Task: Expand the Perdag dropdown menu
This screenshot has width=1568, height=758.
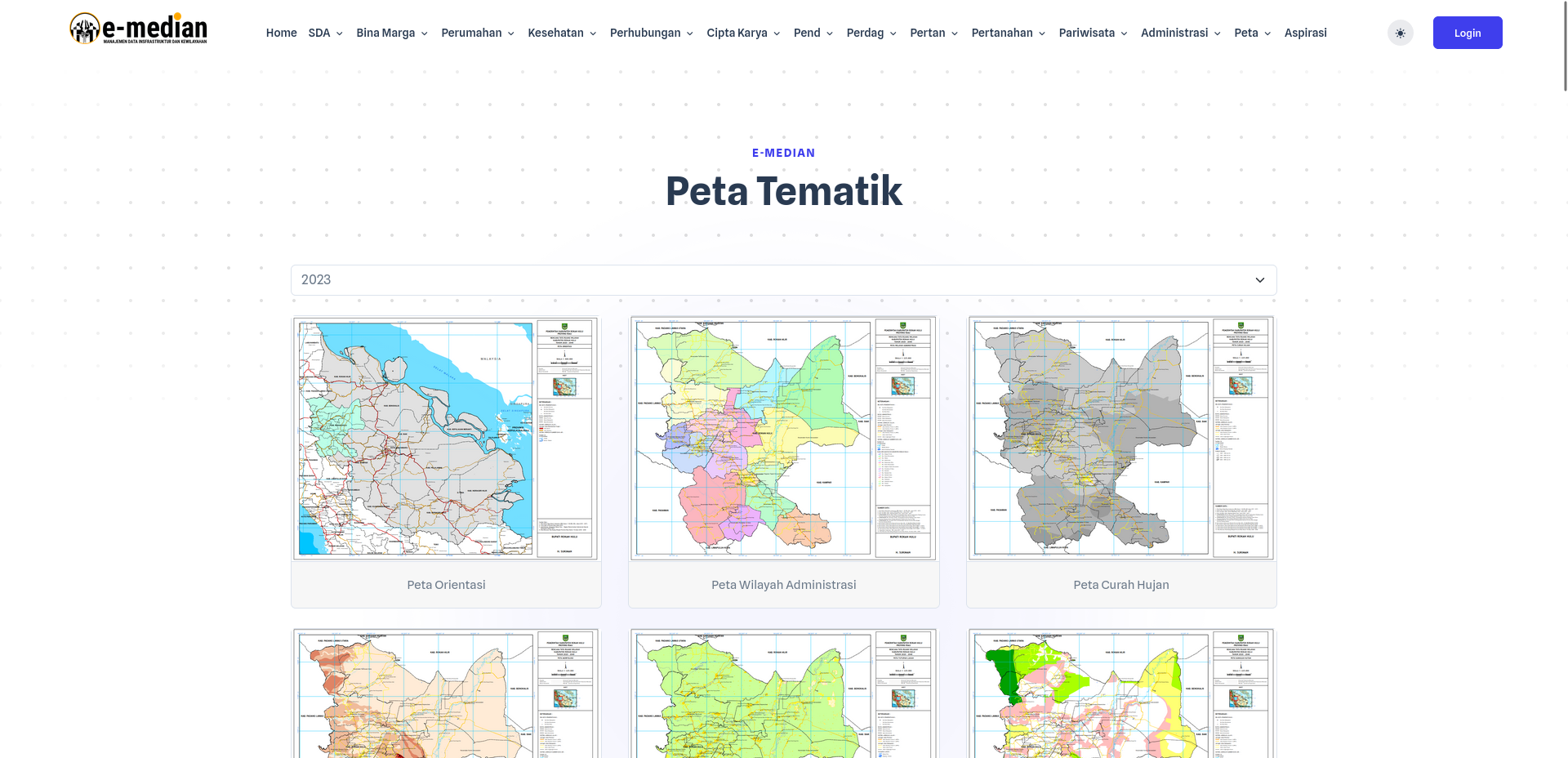Action: click(871, 33)
